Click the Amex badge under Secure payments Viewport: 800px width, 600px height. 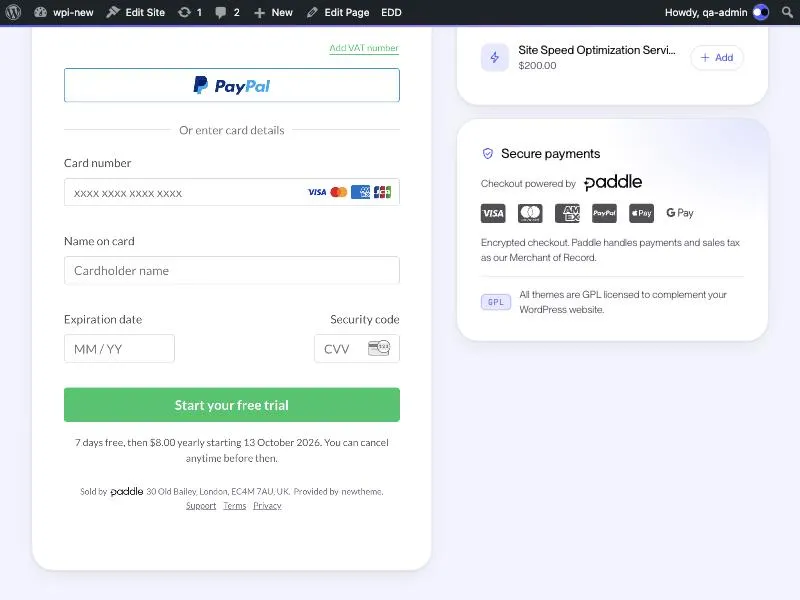click(x=567, y=213)
